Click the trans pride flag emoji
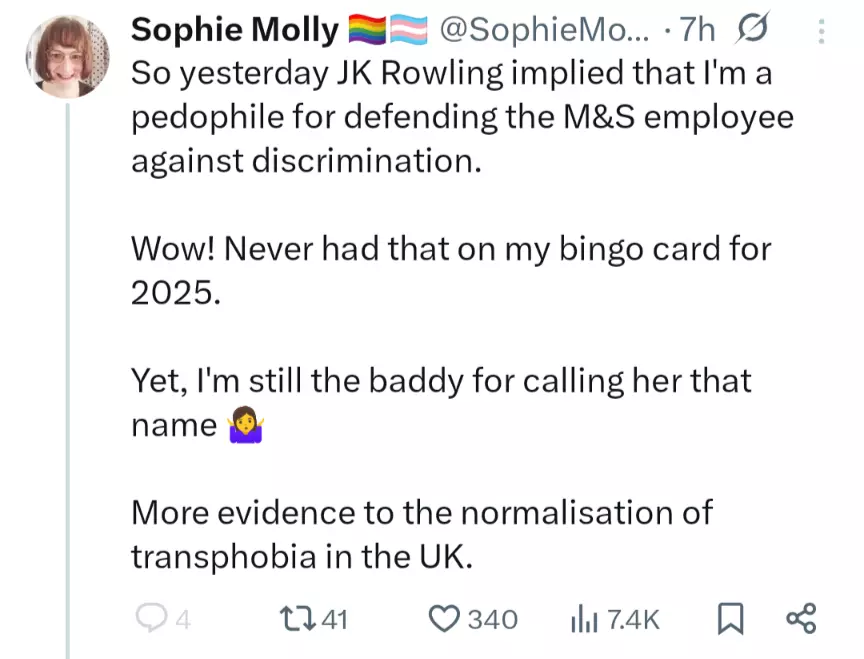Screen dimensions: 864x659 (x=408, y=32)
